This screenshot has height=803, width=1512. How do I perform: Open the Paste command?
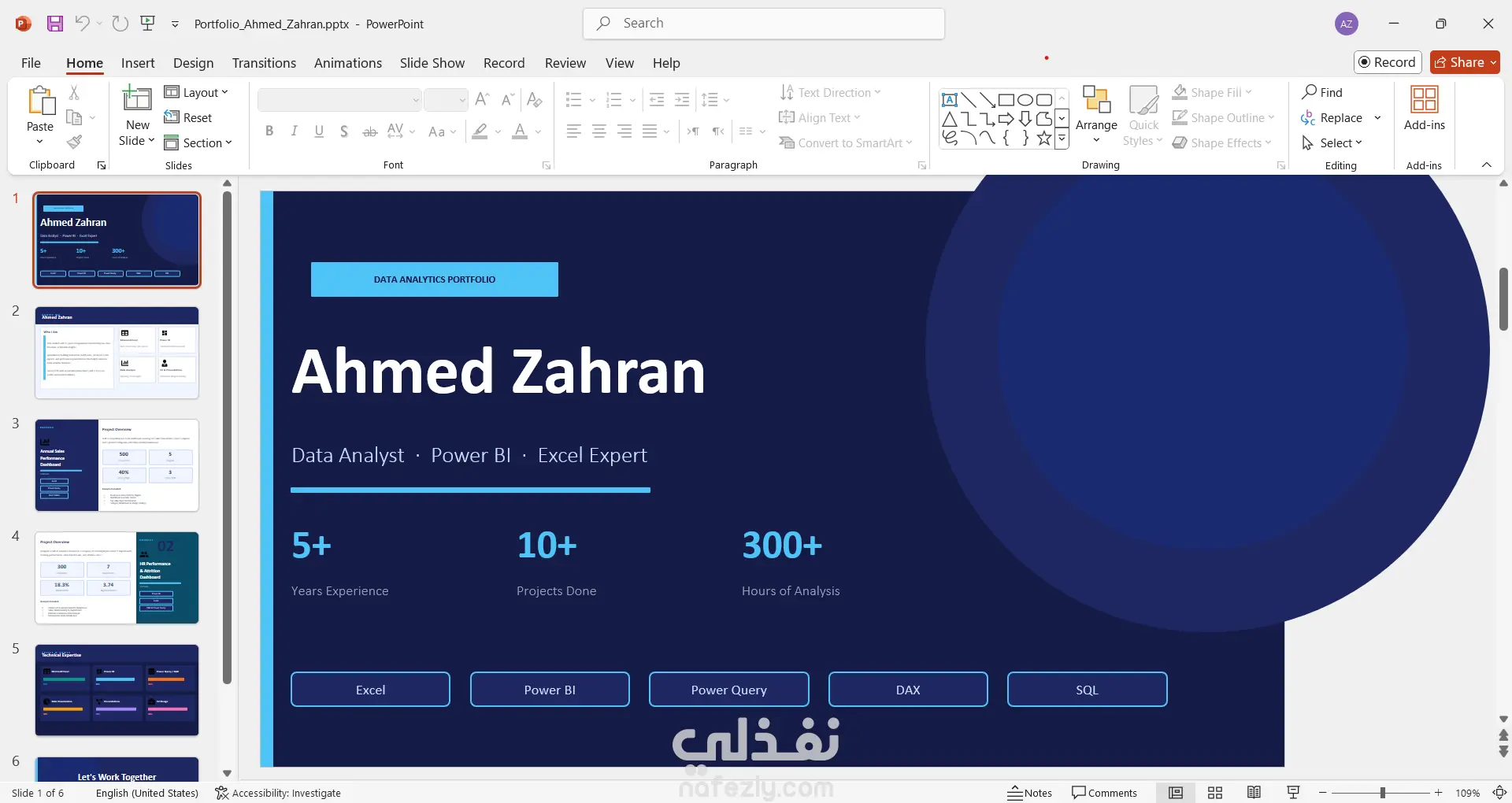pyautogui.click(x=40, y=116)
